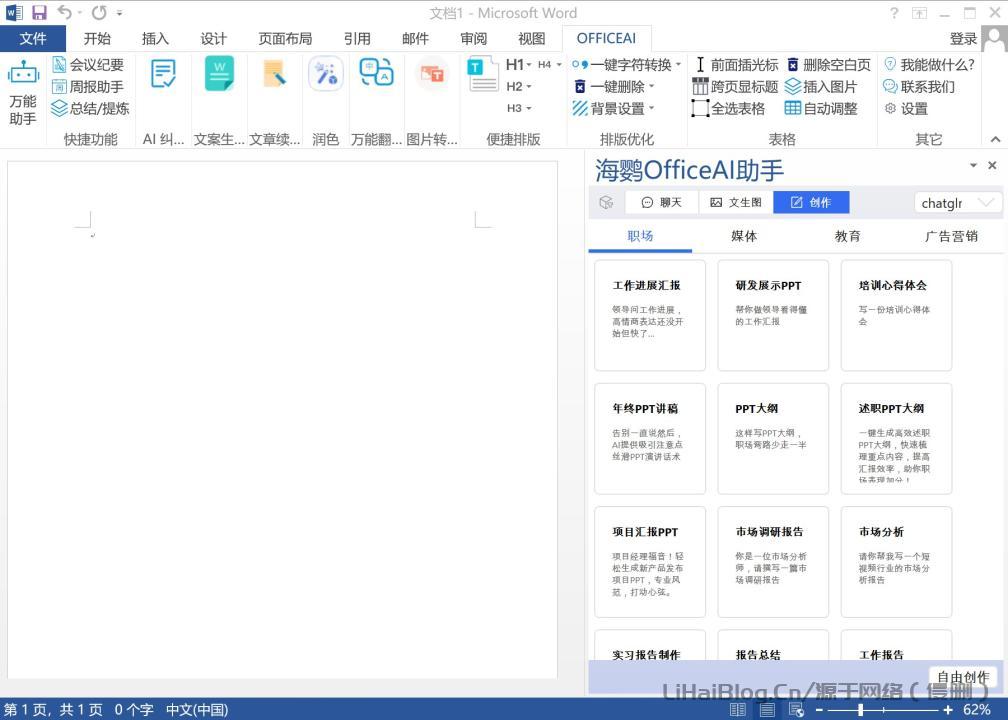Select the 总结/提炼 summarize tool
1008x720 pixels.
point(90,109)
